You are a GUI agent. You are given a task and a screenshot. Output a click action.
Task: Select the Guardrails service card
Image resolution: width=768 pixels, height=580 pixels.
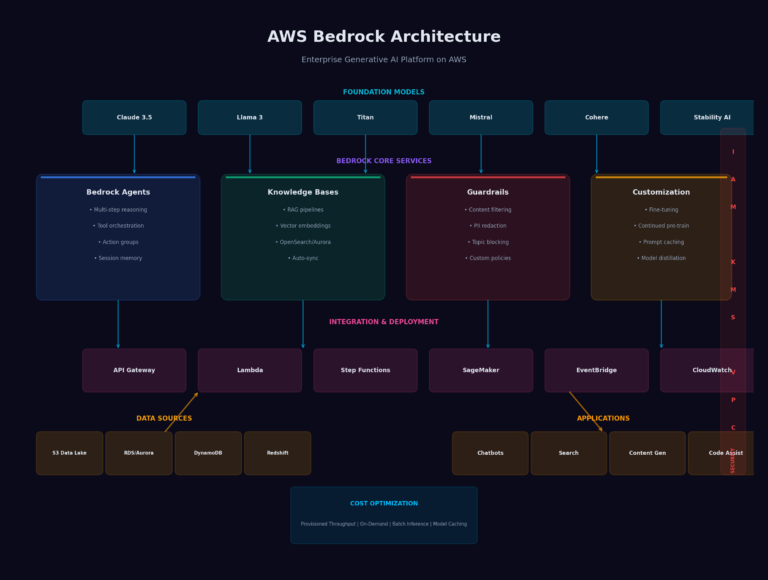(x=488, y=238)
